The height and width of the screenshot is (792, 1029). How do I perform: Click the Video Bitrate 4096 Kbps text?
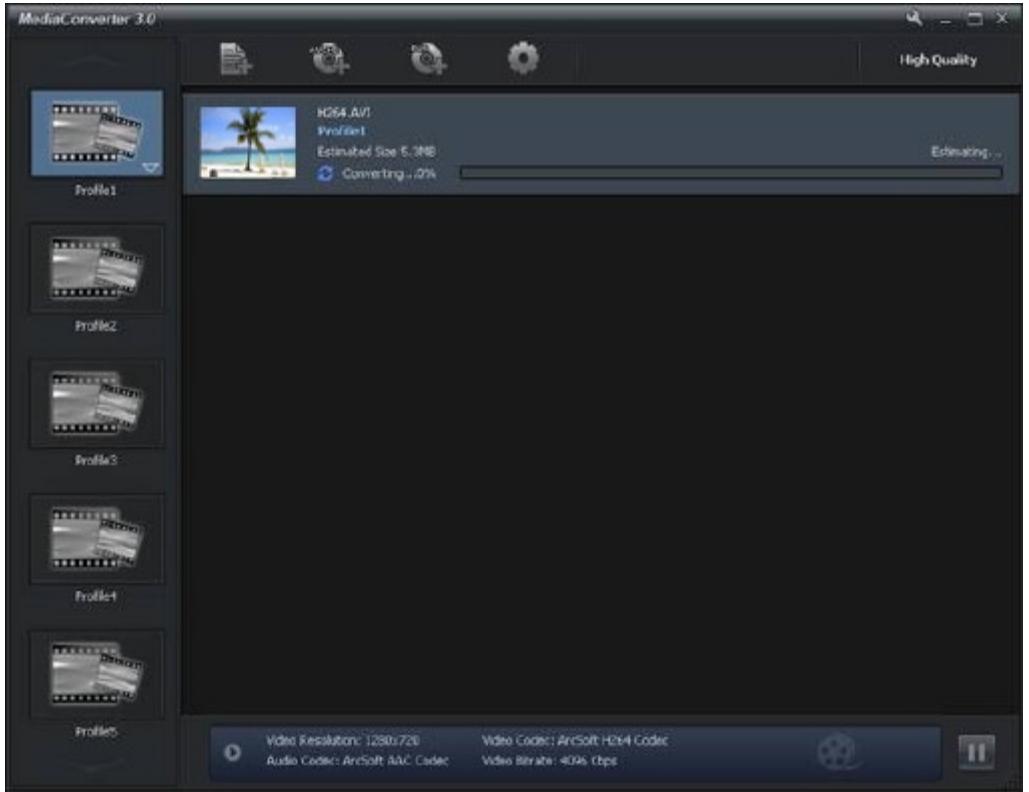coord(549,761)
